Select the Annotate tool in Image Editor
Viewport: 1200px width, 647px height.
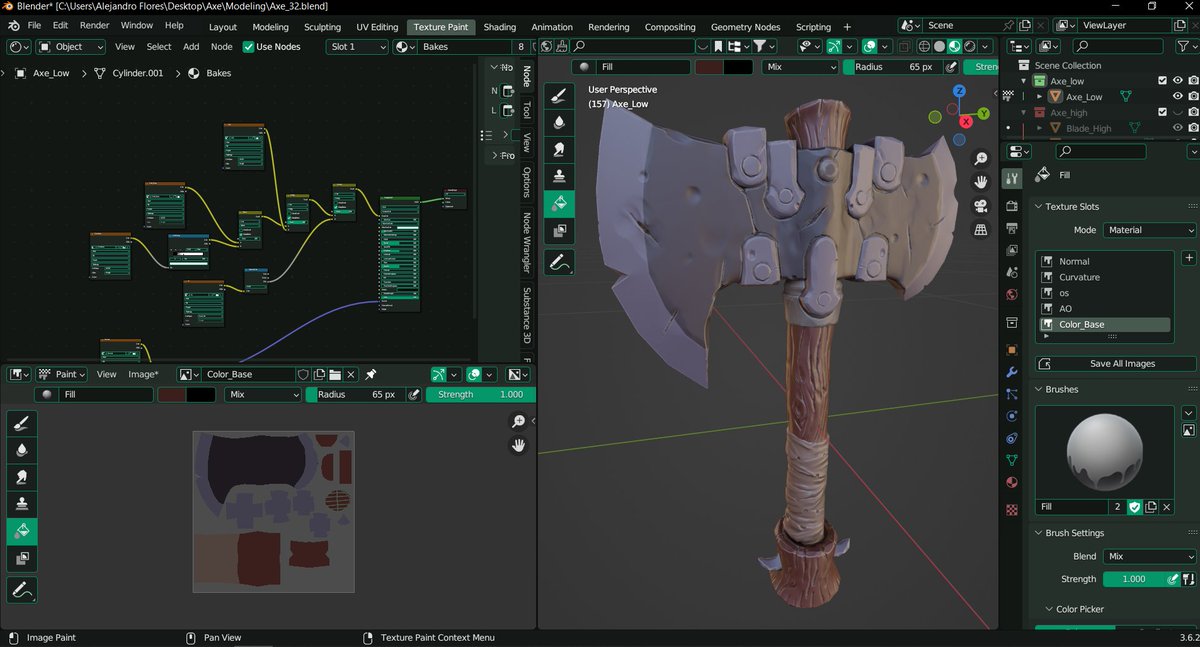pos(22,591)
